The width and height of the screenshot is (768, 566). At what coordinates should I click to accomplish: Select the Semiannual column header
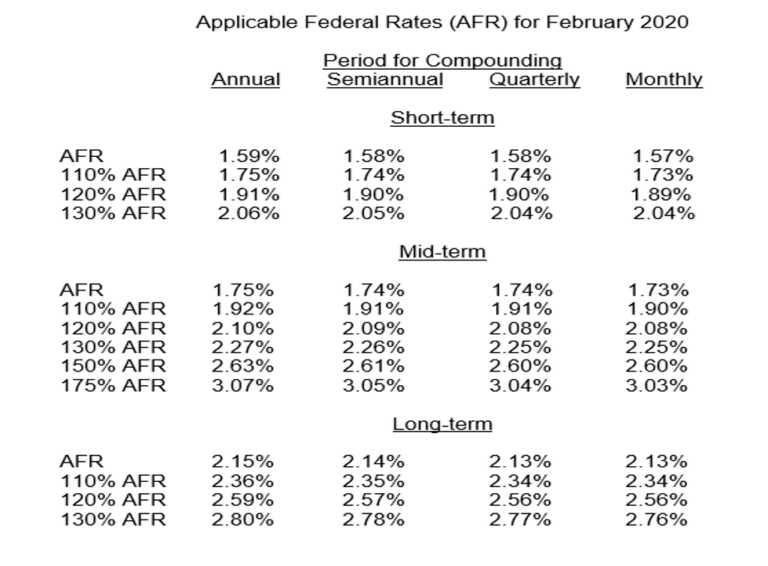tap(385, 80)
